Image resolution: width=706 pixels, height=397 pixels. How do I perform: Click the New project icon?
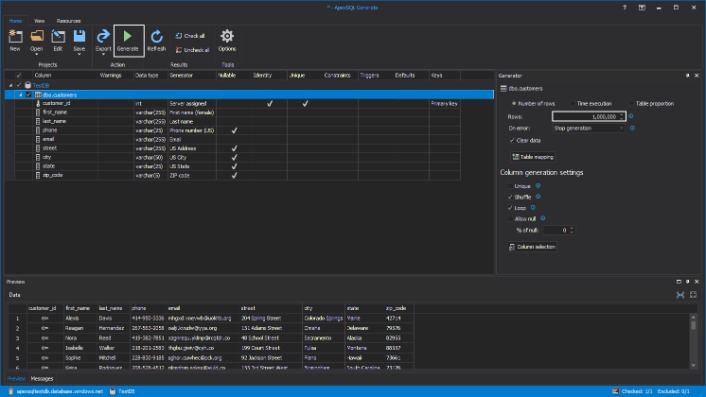pyautogui.click(x=15, y=36)
